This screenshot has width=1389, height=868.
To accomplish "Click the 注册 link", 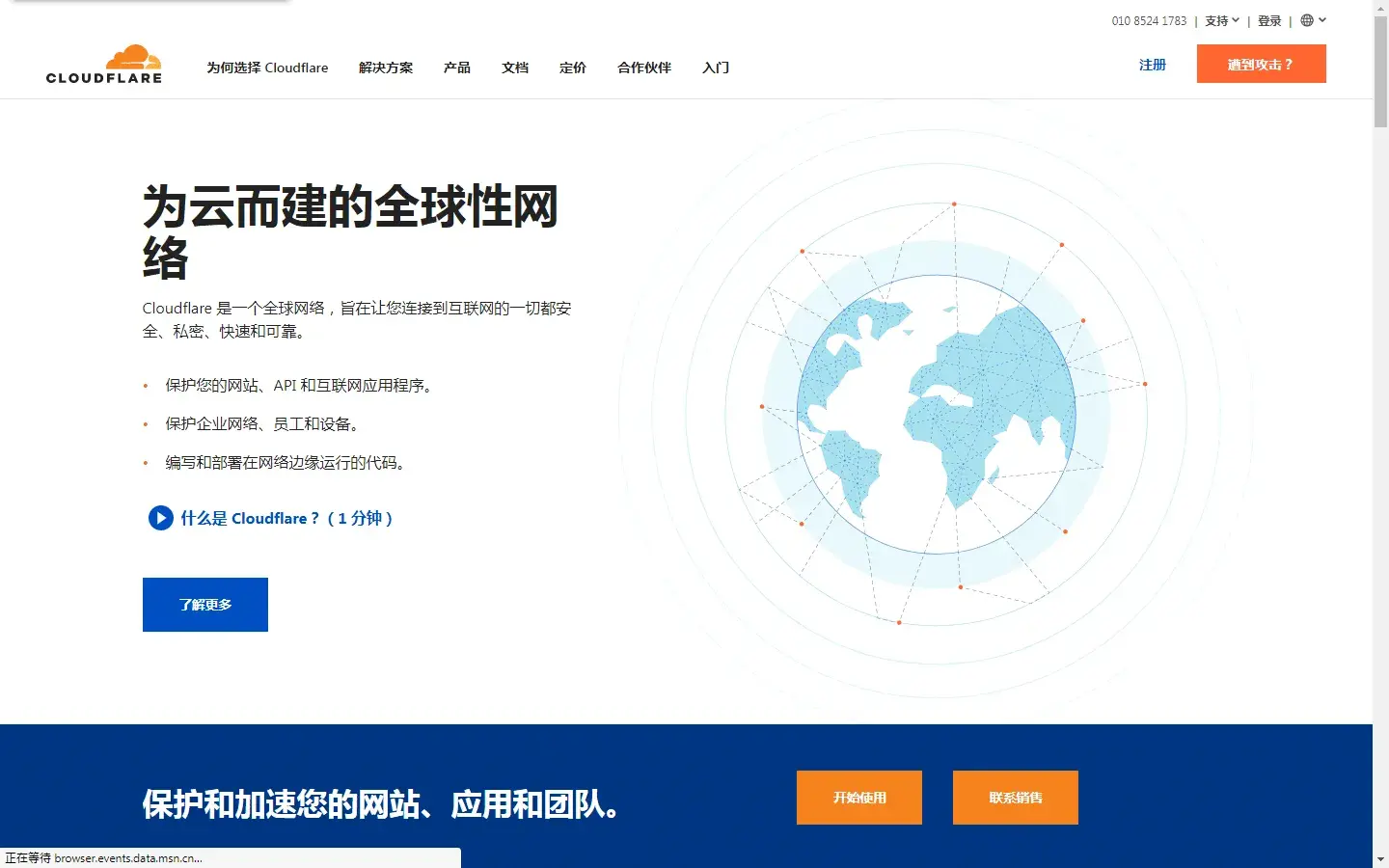I will click(x=1153, y=65).
